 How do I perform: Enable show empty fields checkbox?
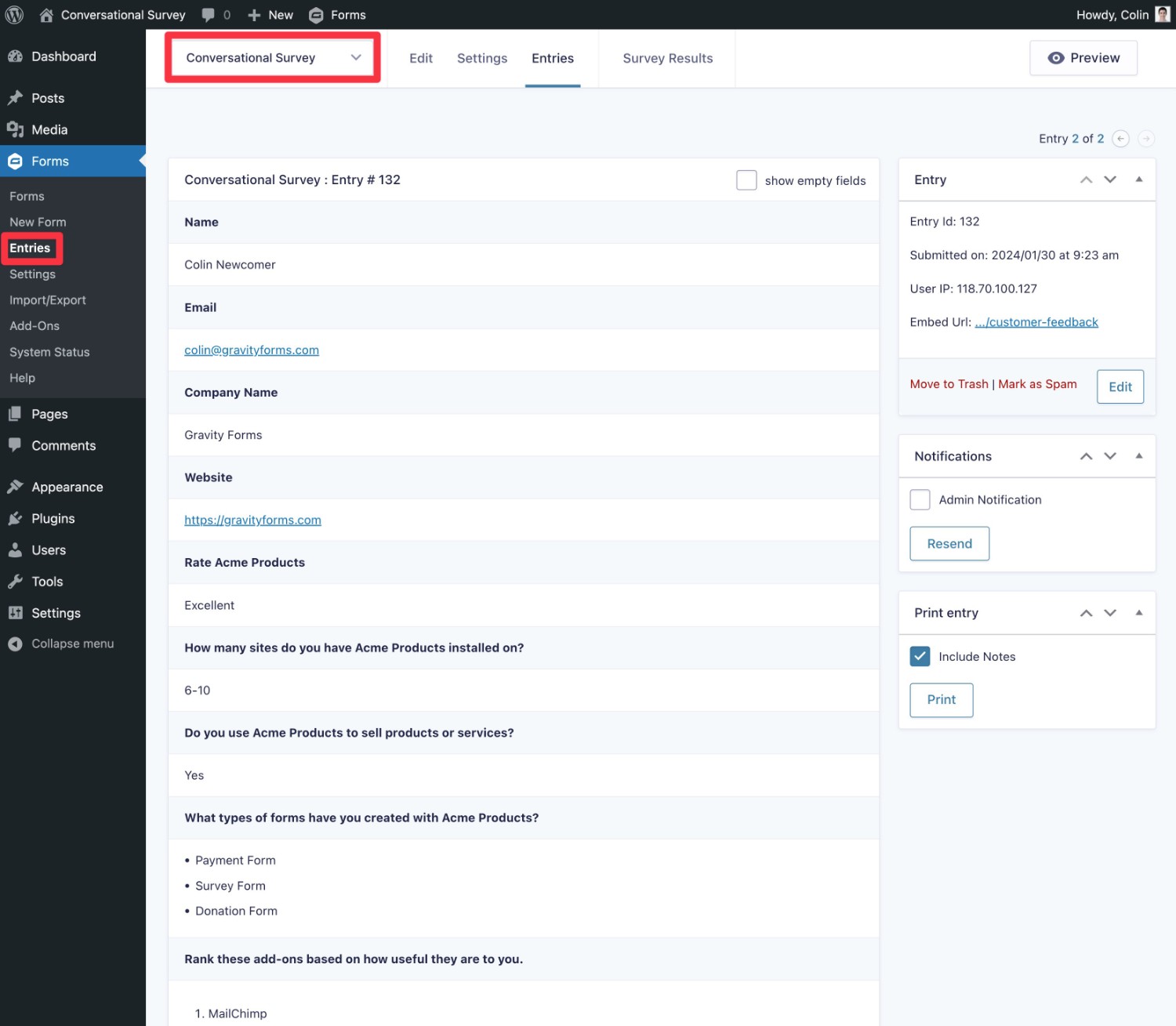(746, 180)
